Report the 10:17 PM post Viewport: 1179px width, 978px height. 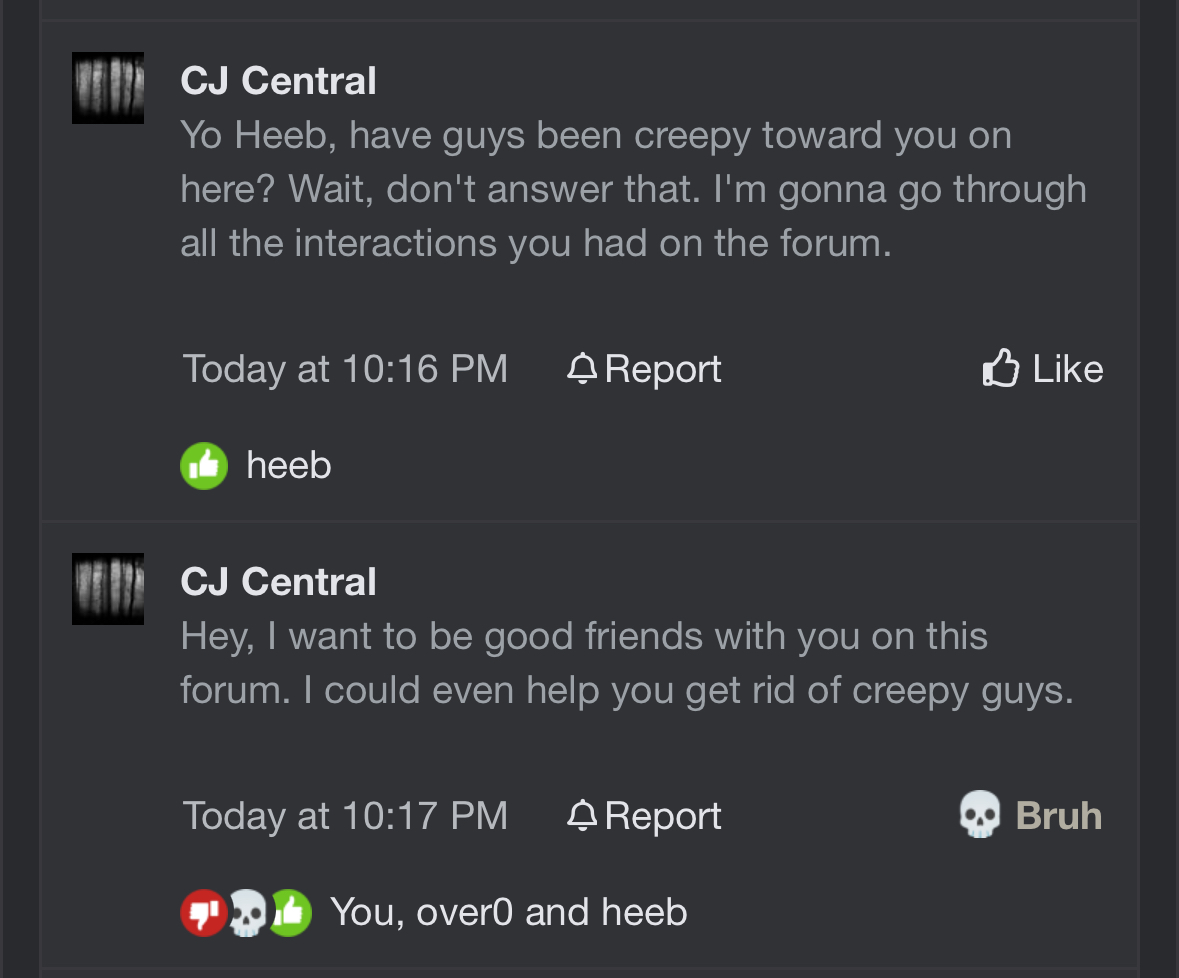point(644,816)
